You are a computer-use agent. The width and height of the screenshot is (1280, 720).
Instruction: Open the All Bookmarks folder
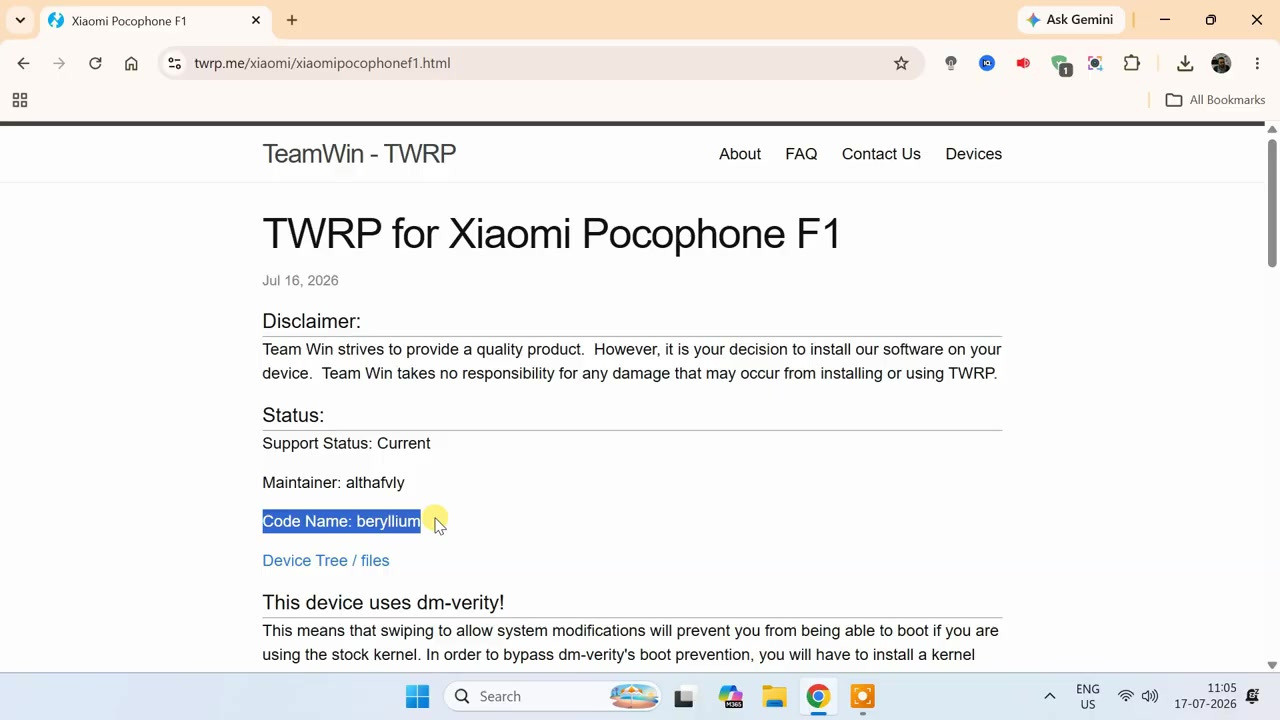(1215, 100)
